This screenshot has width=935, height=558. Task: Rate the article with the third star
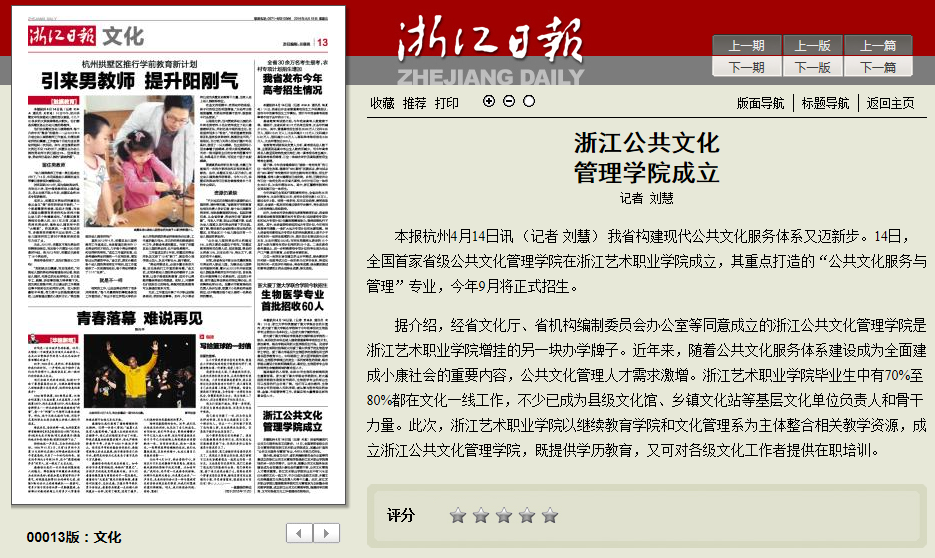[x=504, y=516]
